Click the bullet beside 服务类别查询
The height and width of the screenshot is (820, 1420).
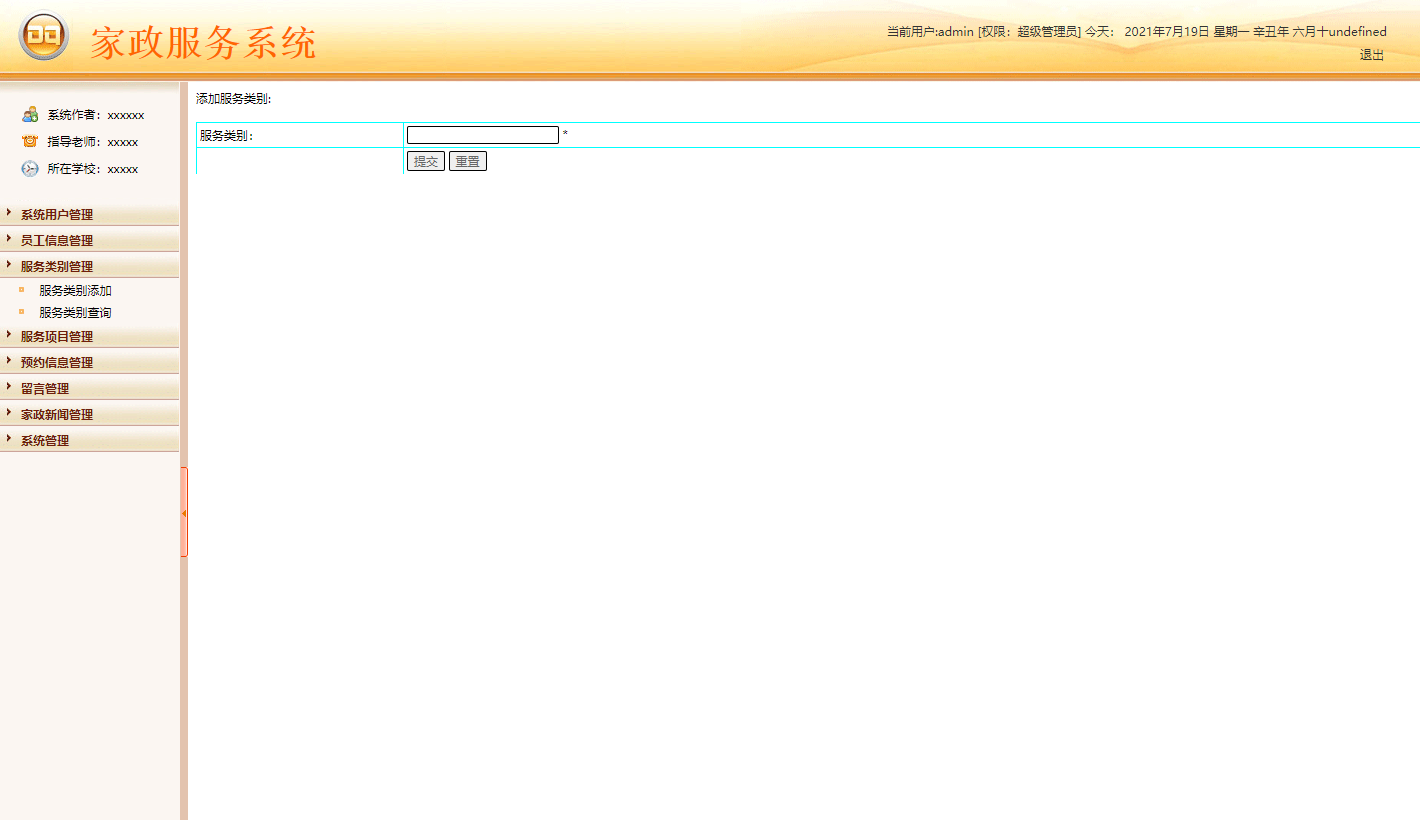(22, 312)
